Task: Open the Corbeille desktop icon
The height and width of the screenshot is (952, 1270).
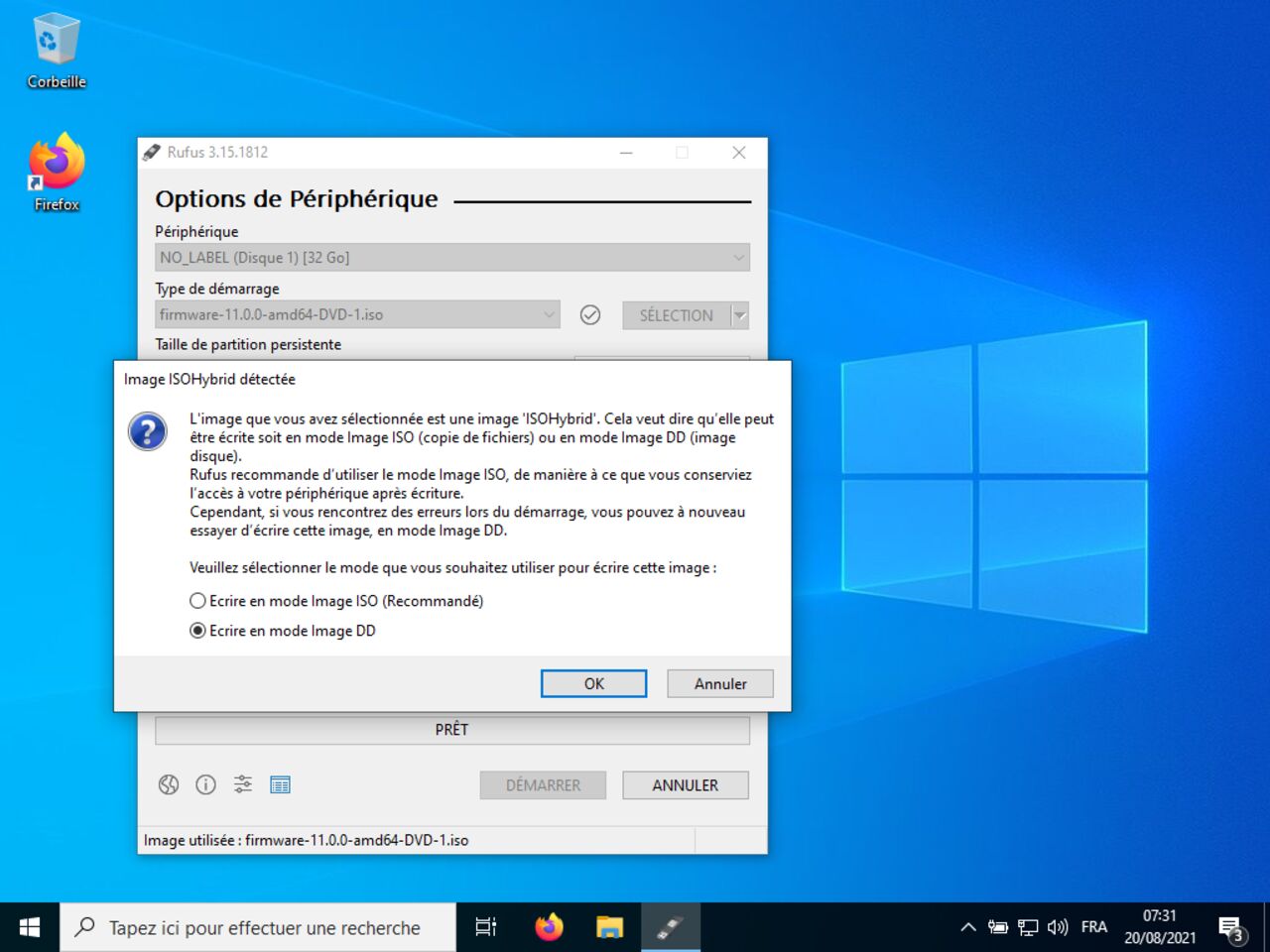Action: click(57, 52)
